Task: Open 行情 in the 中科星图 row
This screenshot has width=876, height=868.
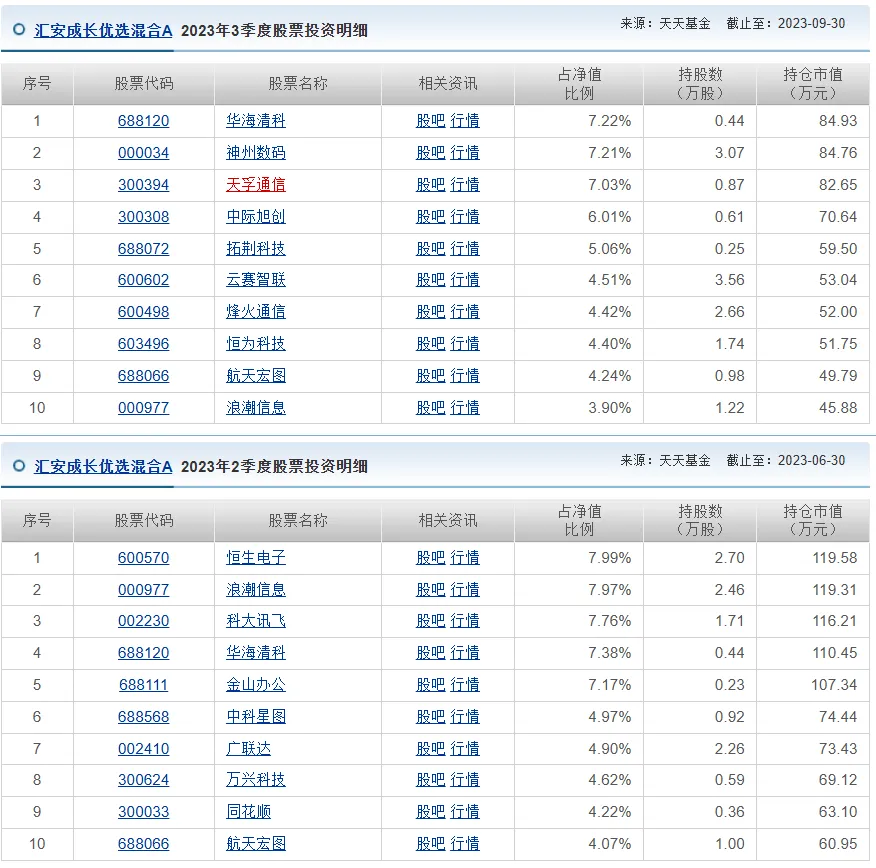Action: 465,717
